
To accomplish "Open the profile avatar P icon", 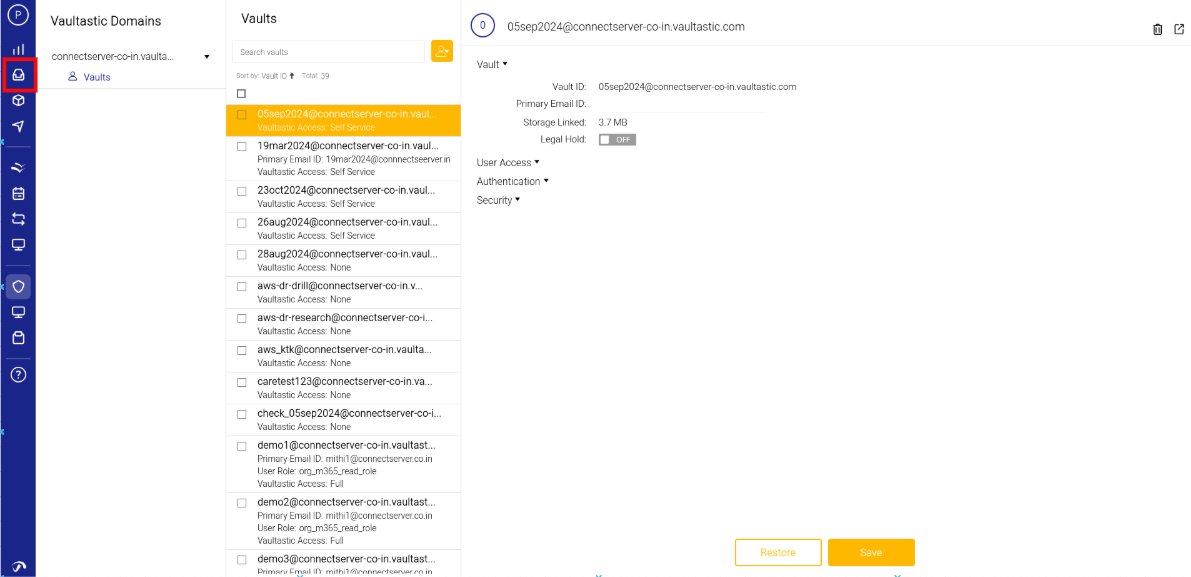I will (18, 15).
